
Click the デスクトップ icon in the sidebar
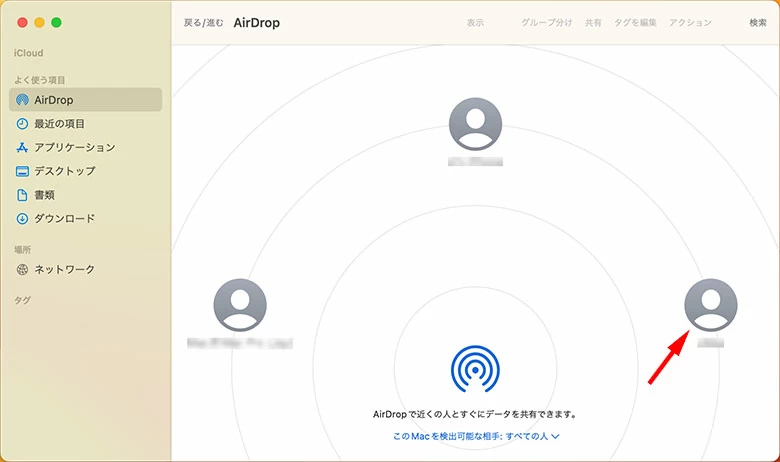[23, 171]
